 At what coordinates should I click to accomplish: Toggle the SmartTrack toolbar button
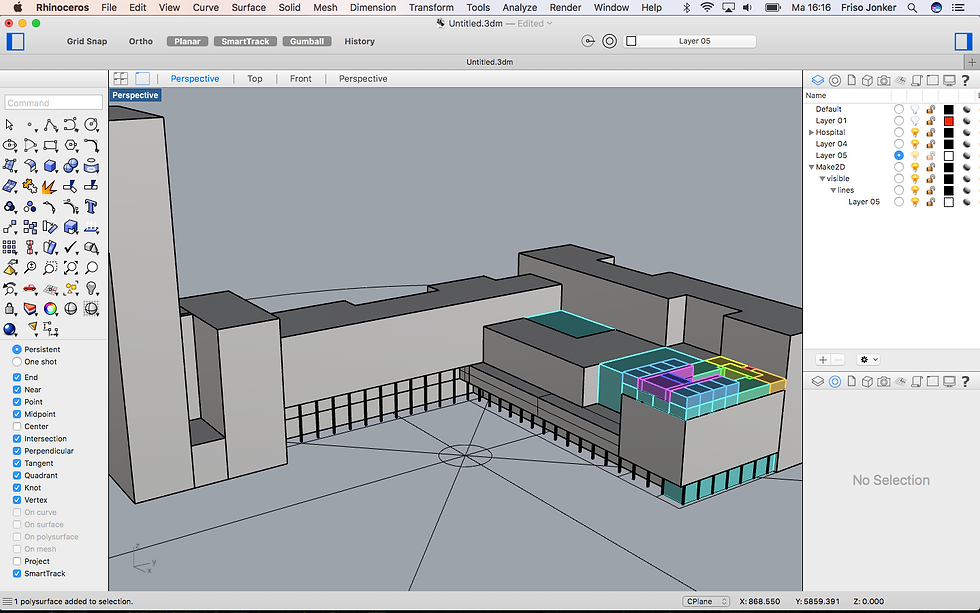(x=245, y=41)
